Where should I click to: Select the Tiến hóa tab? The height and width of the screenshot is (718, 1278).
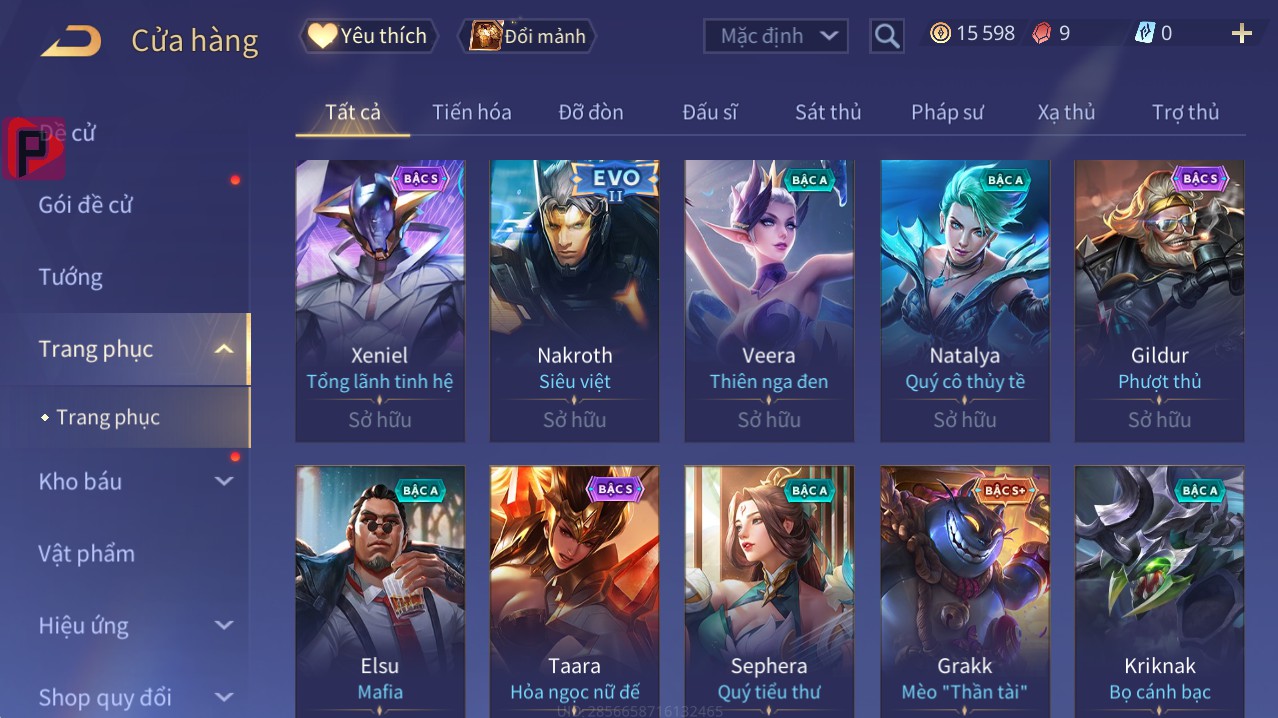(472, 112)
